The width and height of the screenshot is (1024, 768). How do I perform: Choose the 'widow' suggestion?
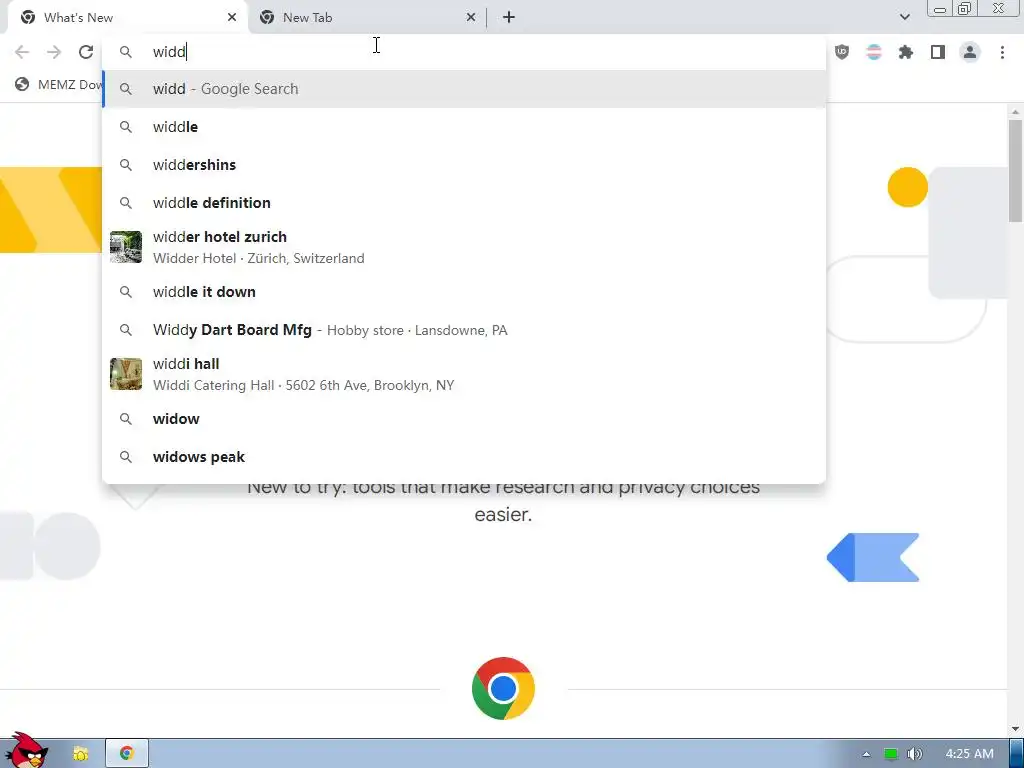click(464, 419)
